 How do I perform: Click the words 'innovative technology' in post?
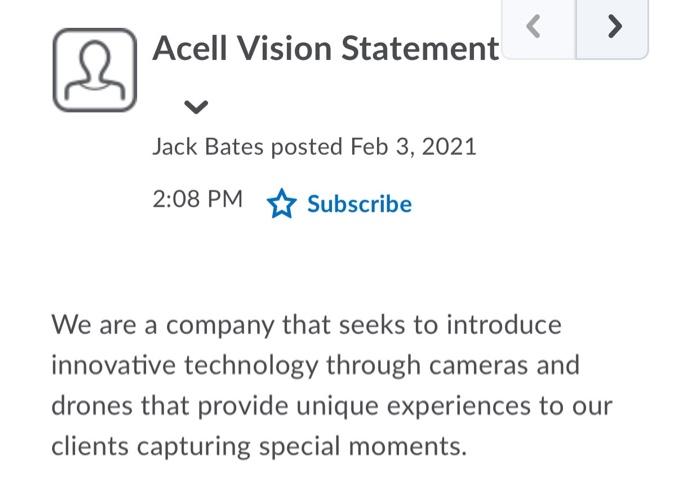[x=185, y=366]
